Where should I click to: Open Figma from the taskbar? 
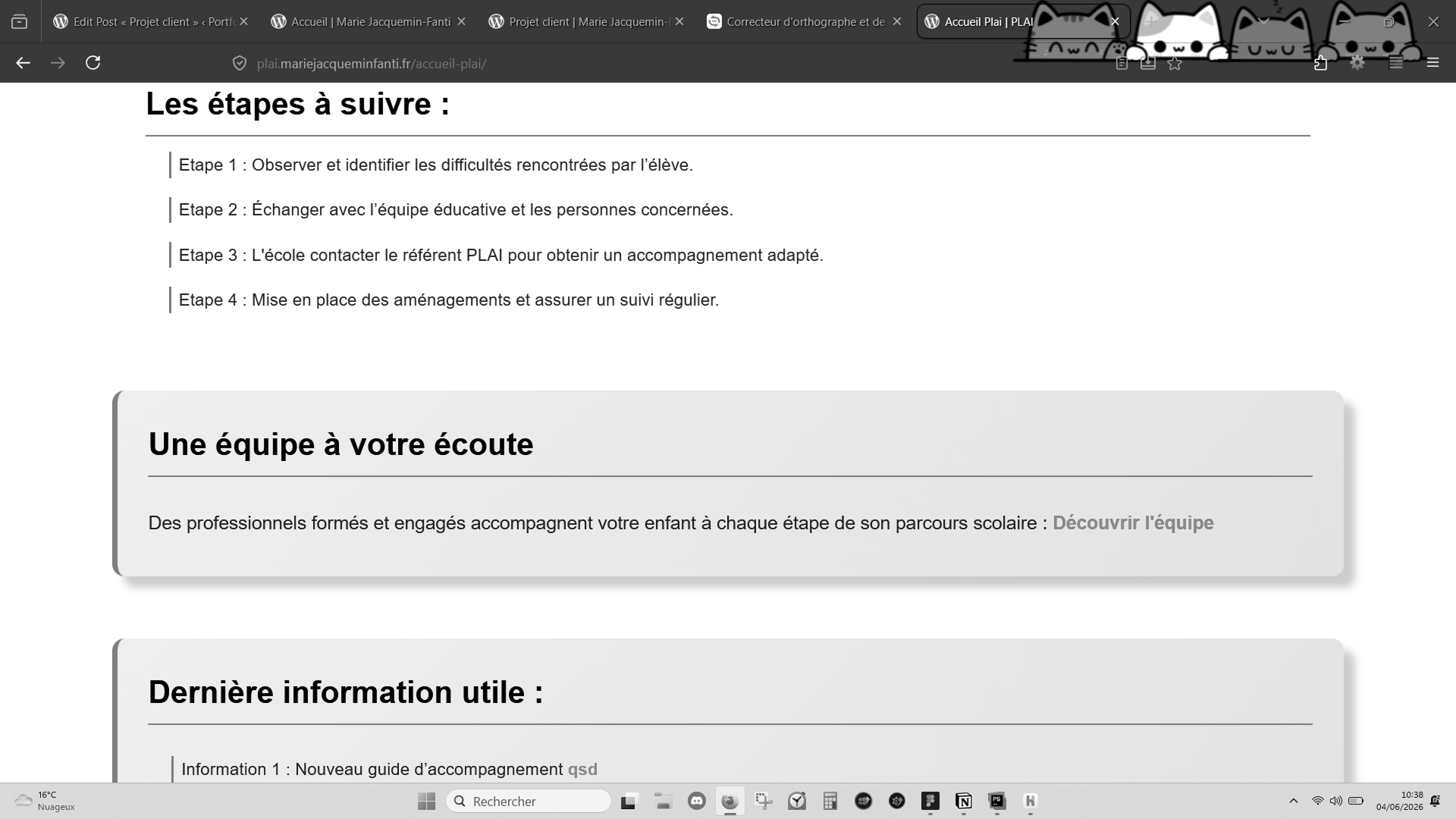pyautogui.click(x=930, y=801)
